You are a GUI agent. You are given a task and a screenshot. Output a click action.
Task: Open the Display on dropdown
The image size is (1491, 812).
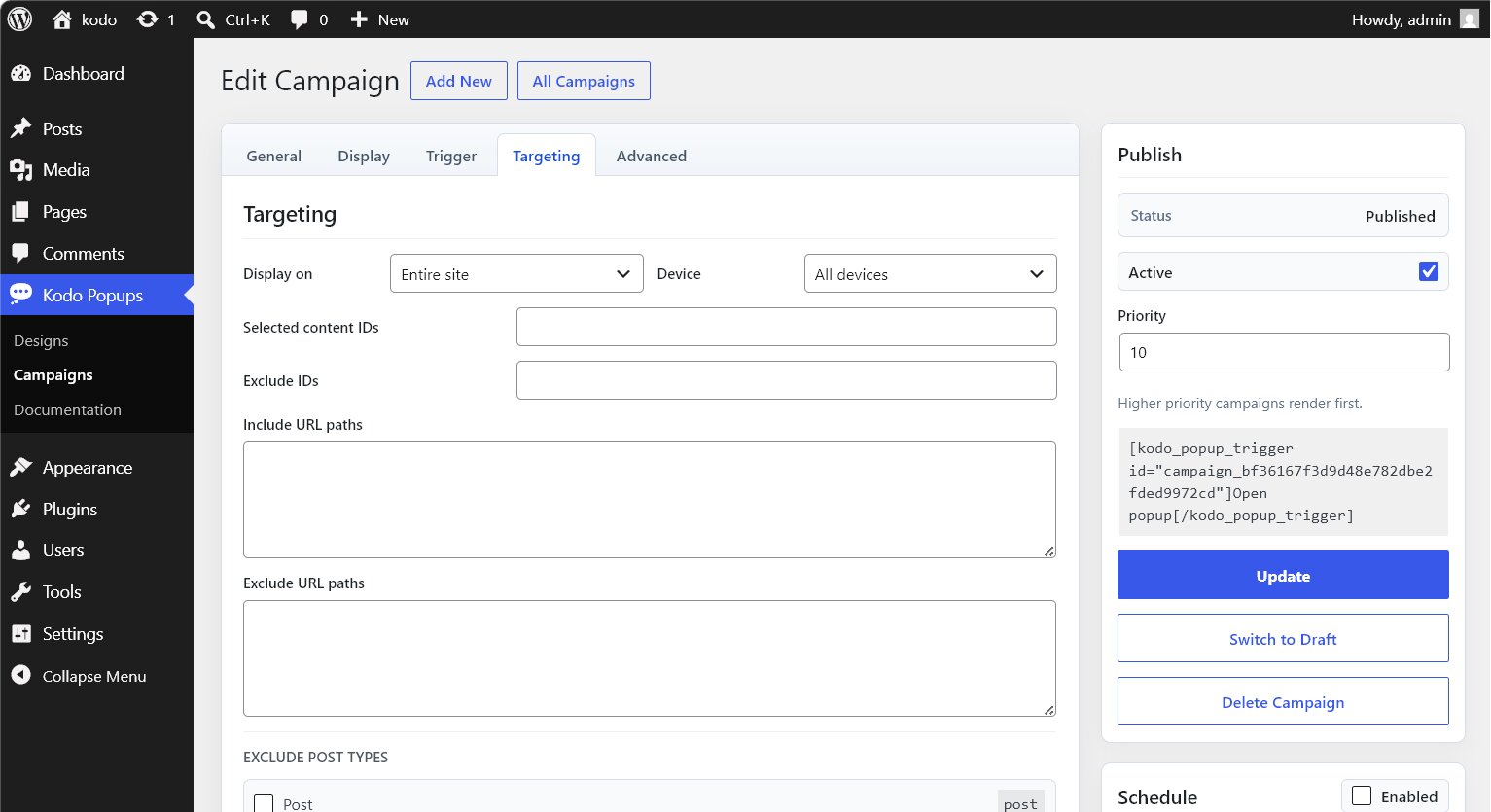(516, 274)
